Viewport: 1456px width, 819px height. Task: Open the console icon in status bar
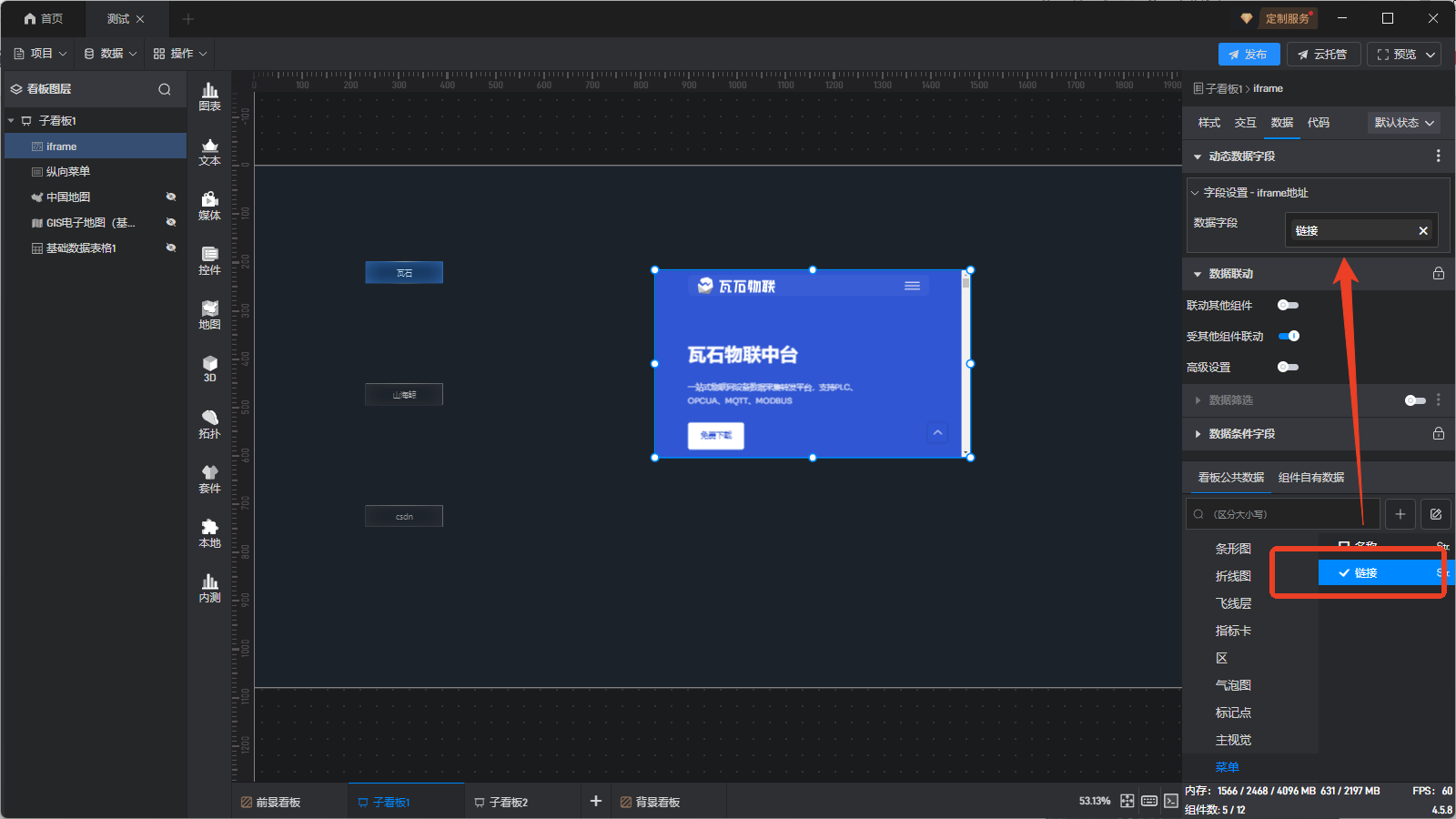pyautogui.click(x=1171, y=801)
